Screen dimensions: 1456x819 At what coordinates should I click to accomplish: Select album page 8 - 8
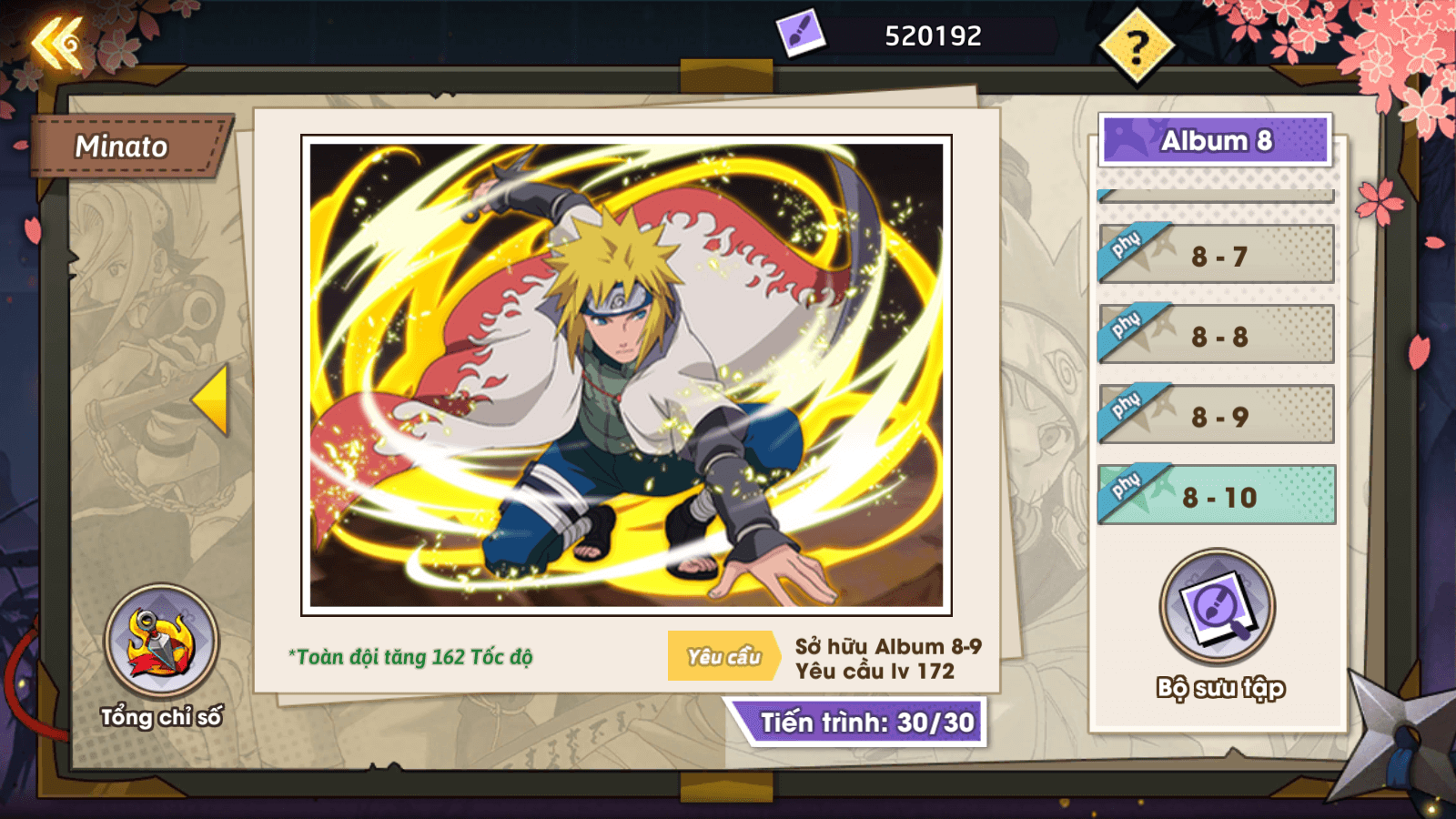pos(1217,335)
